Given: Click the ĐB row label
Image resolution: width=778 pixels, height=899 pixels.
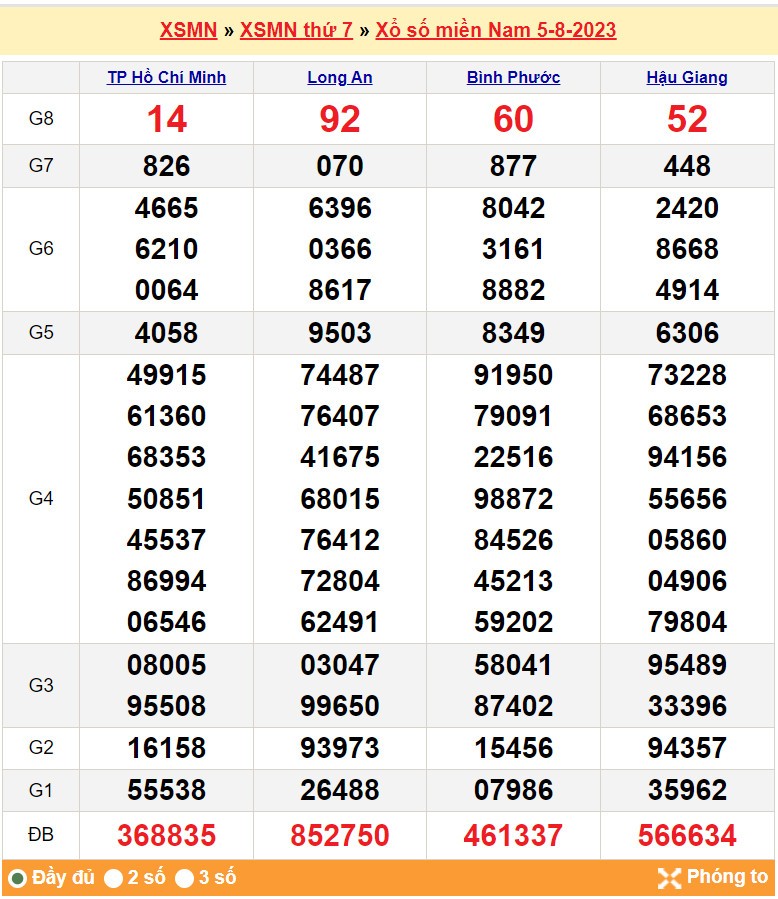Looking at the screenshot, I should click(41, 835).
